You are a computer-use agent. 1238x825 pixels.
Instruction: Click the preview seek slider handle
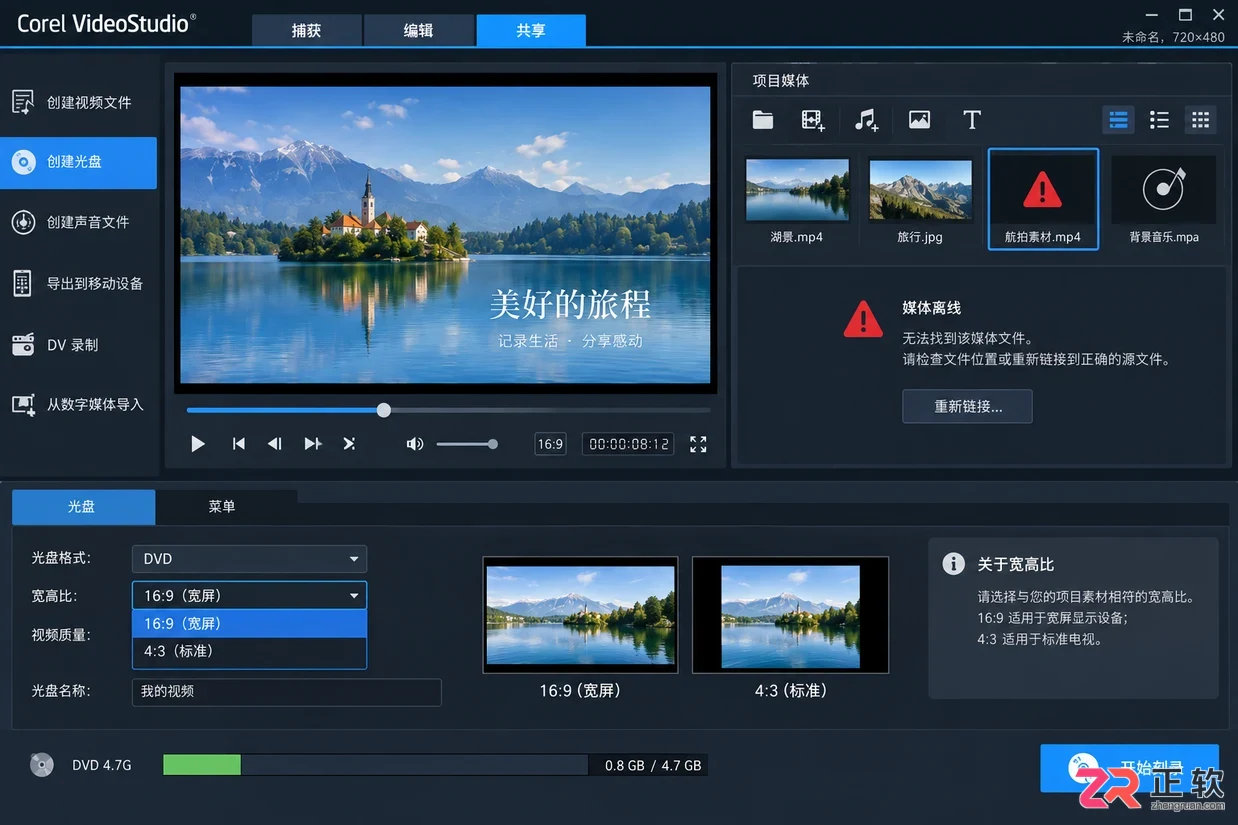coord(384,410)
